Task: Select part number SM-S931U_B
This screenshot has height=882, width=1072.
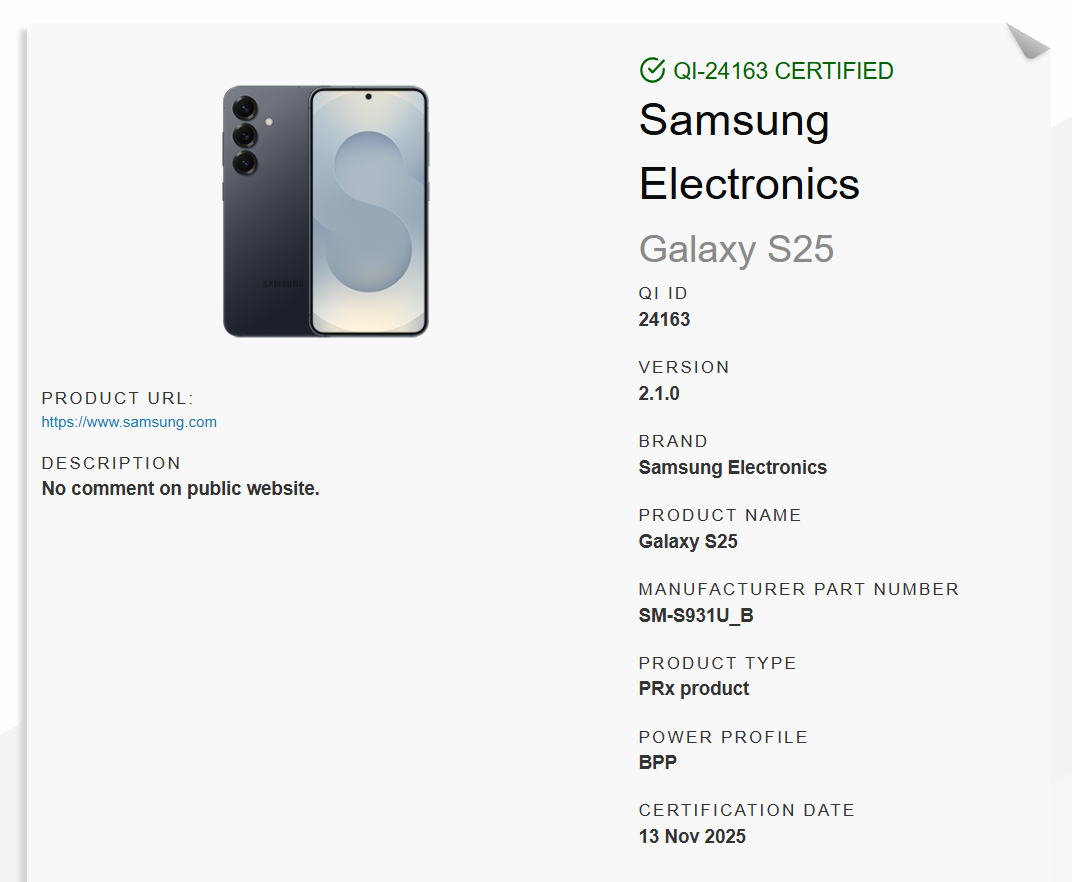Action: click(x=696, y=616)
